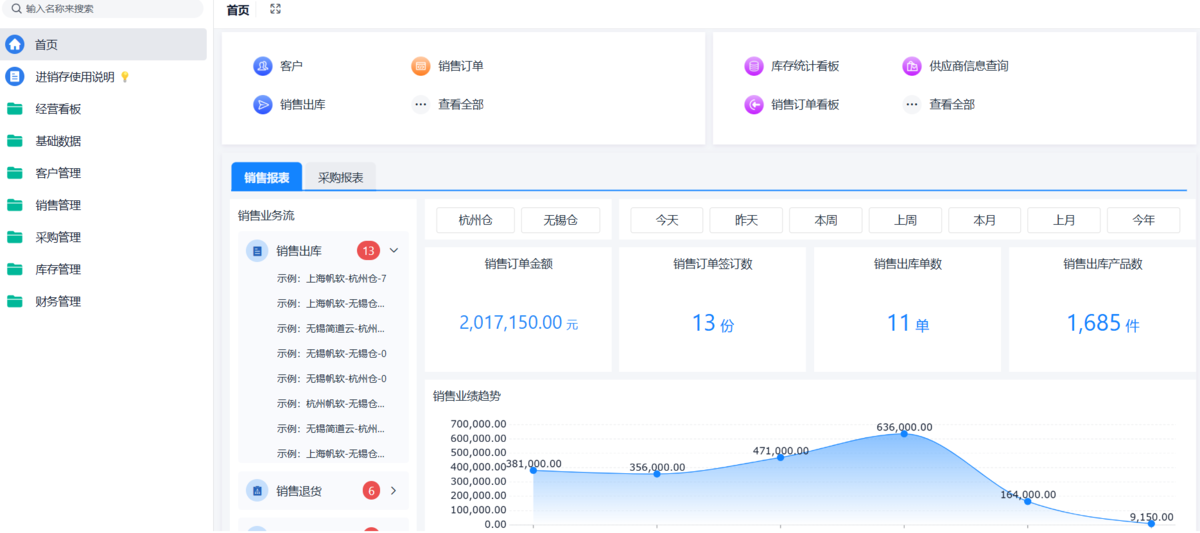Open the 客户 quick-link icon
This screenshot has height=533, width=1200.
coord(263,66)
